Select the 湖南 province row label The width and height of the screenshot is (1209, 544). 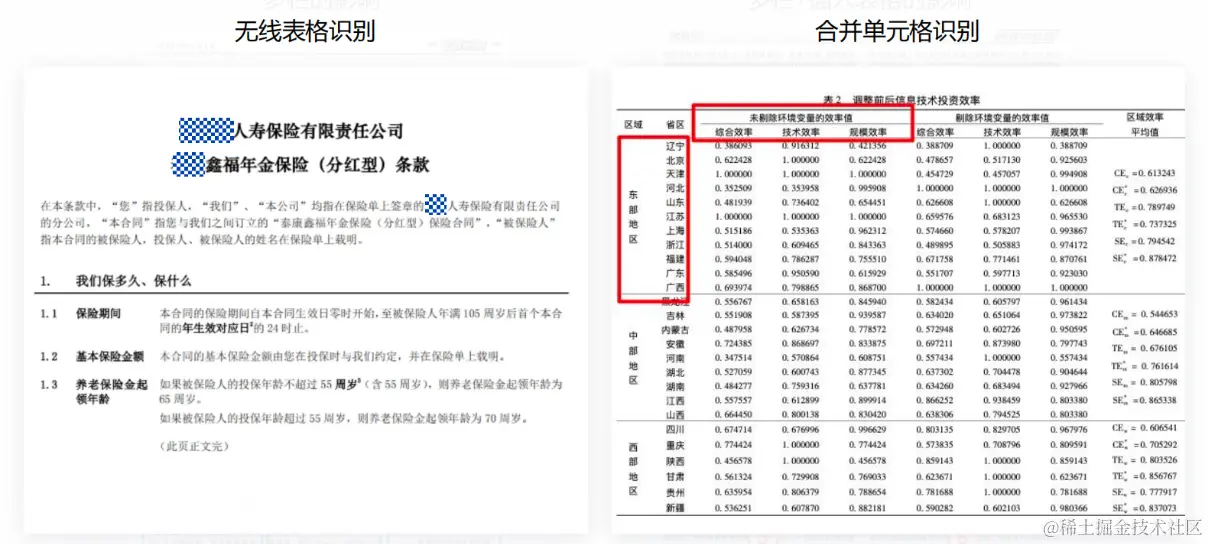(675, 386)
